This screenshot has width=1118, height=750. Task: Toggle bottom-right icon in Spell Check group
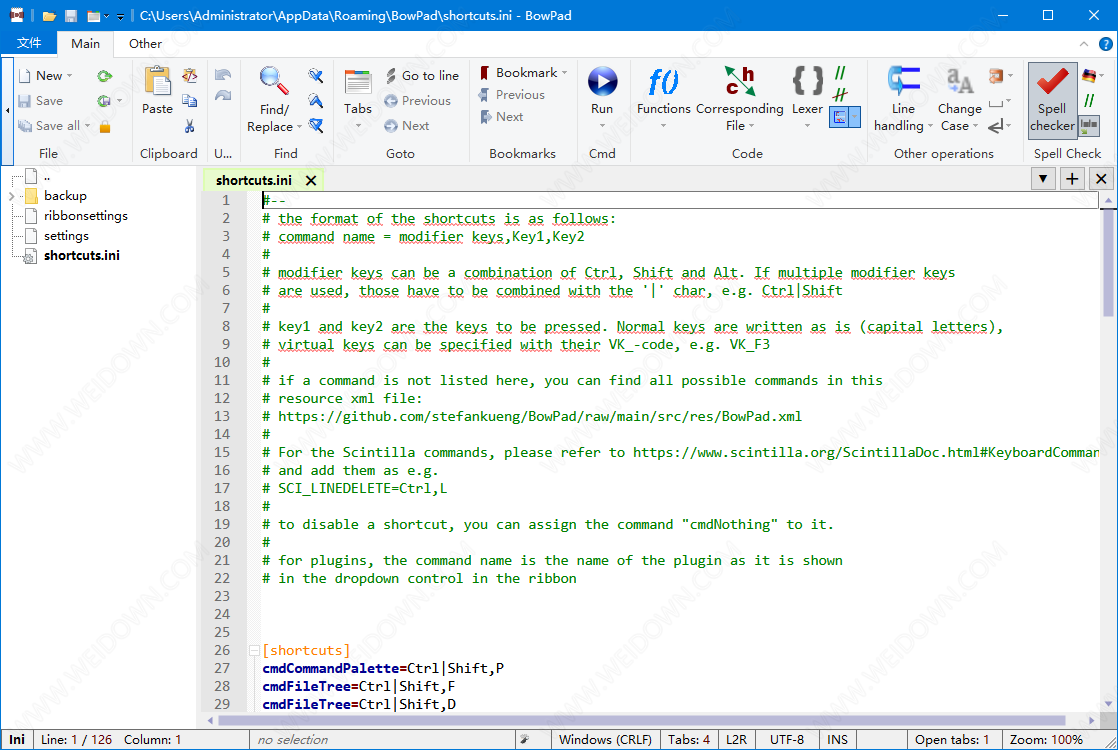coord(1089,126)
